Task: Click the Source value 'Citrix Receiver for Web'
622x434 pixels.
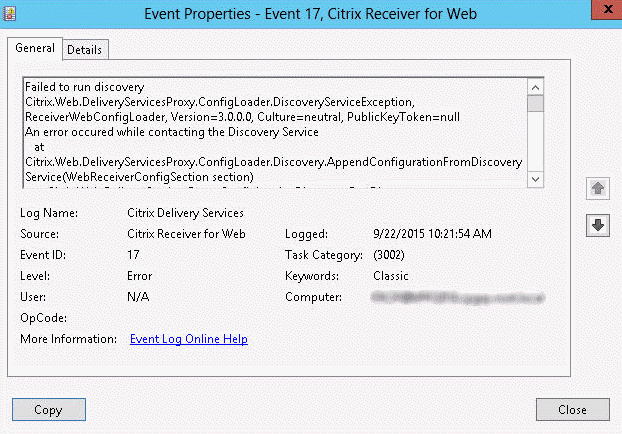Action: click(x=186, y=234)
